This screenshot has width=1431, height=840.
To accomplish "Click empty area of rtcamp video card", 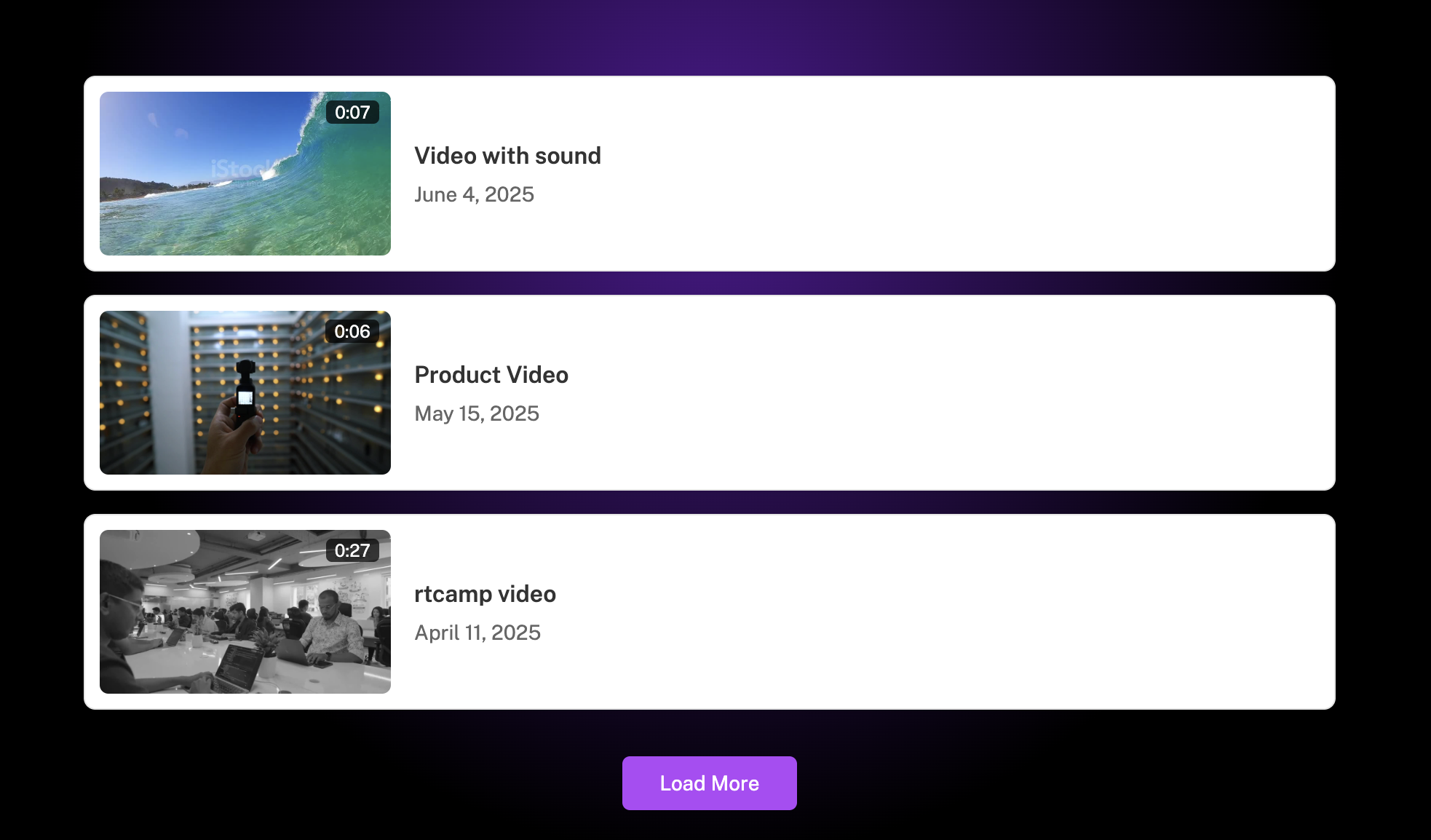I will [x=946, y=612].
